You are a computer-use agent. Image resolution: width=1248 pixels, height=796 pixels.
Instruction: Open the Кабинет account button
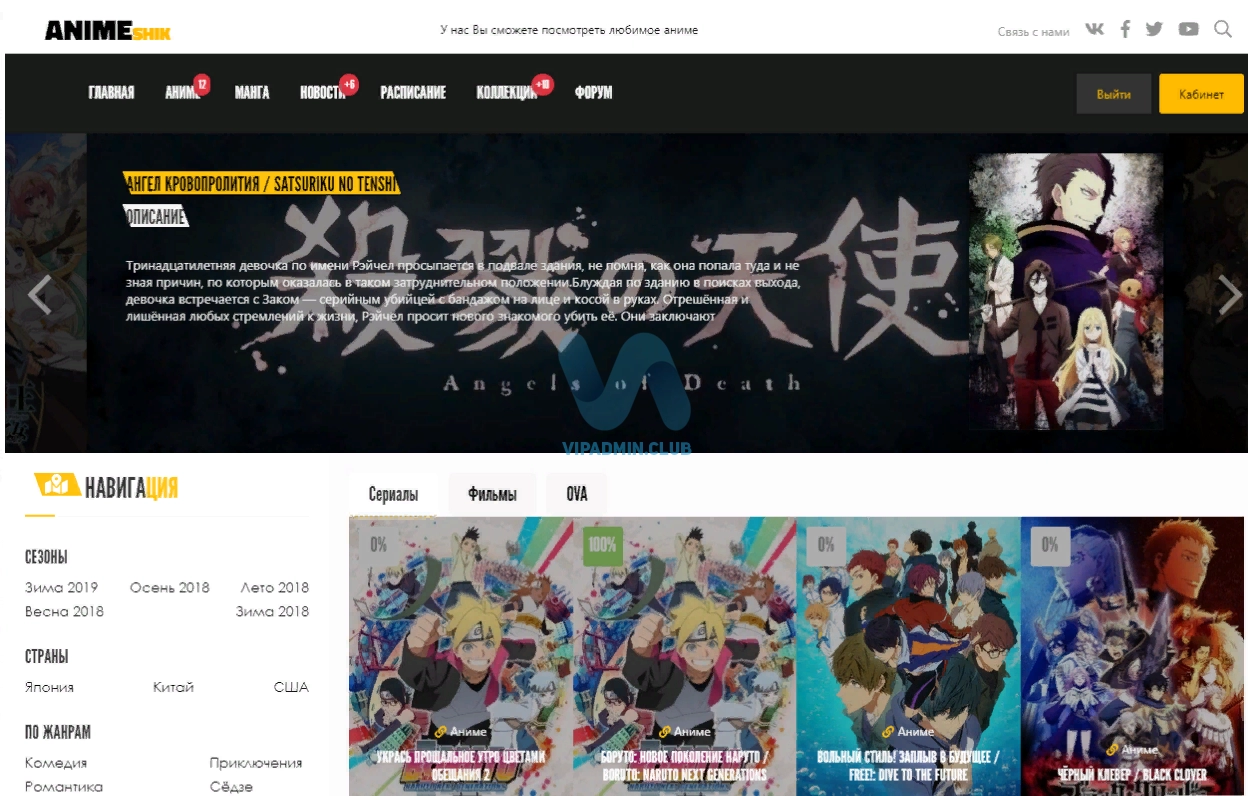click(1201, 94)
